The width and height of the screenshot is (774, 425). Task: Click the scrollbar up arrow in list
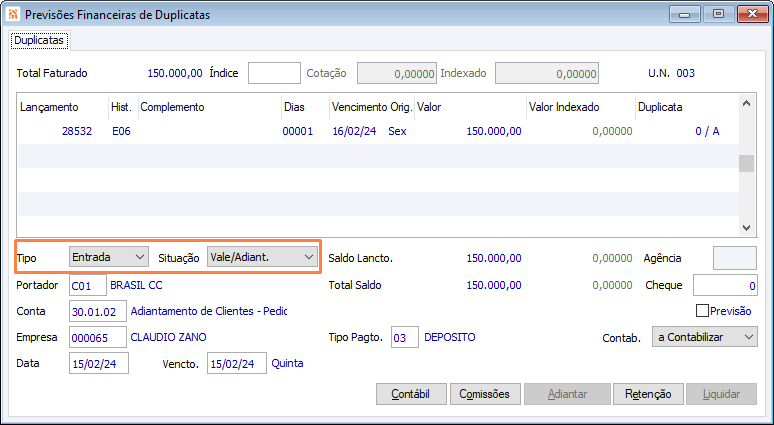(746, 103)
